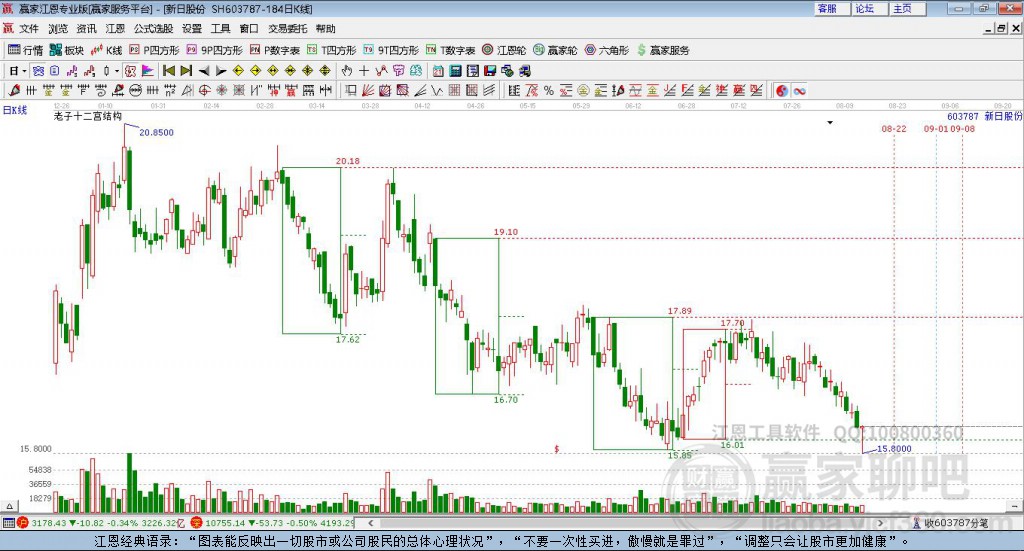The image size is (1024, 551).
Task: Click Shanghai index 3178.43 in status bar
Action: (x=50, y=523)
